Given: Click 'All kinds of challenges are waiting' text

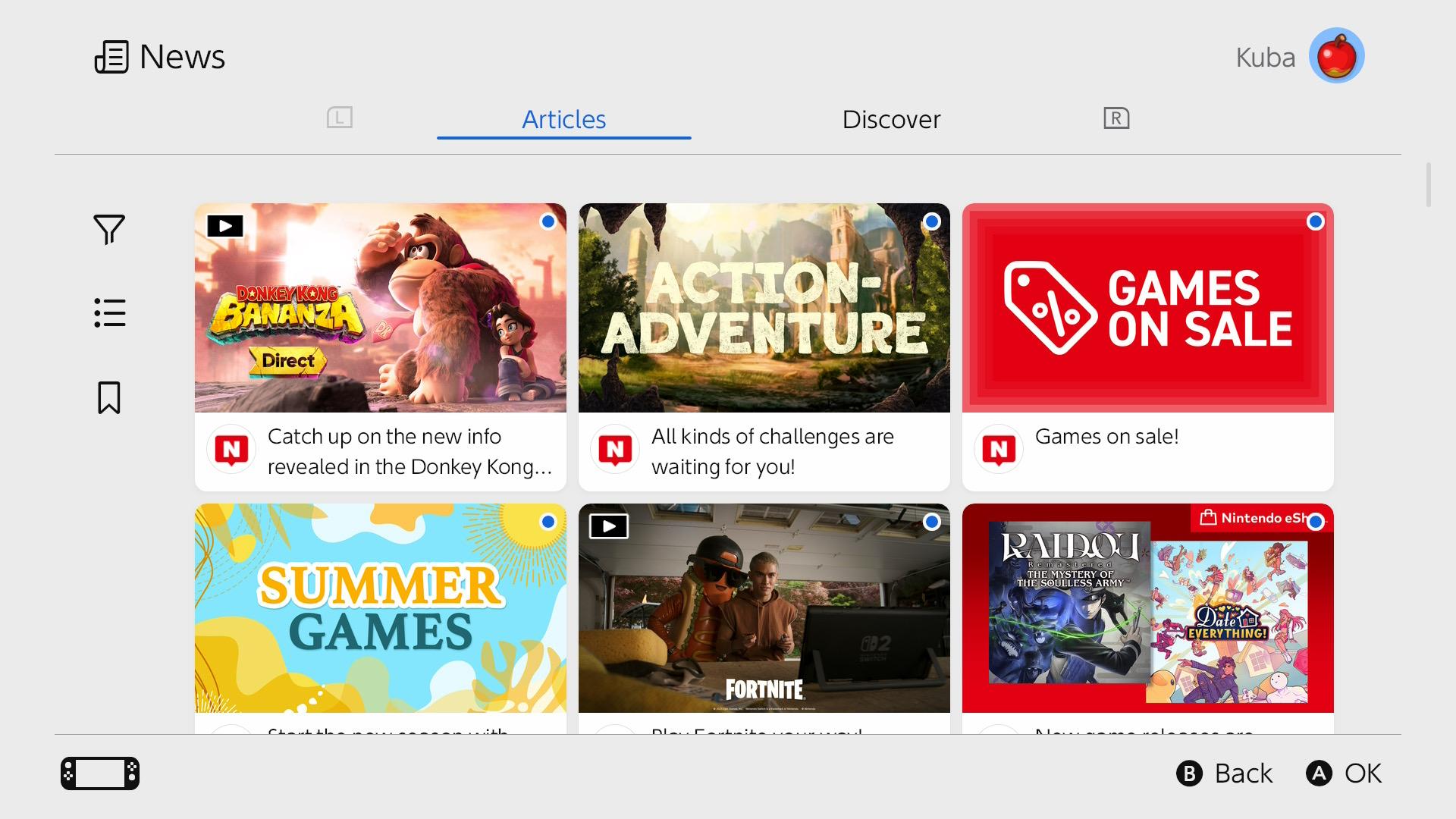Looking at the screenshot, I should [773, 451].
